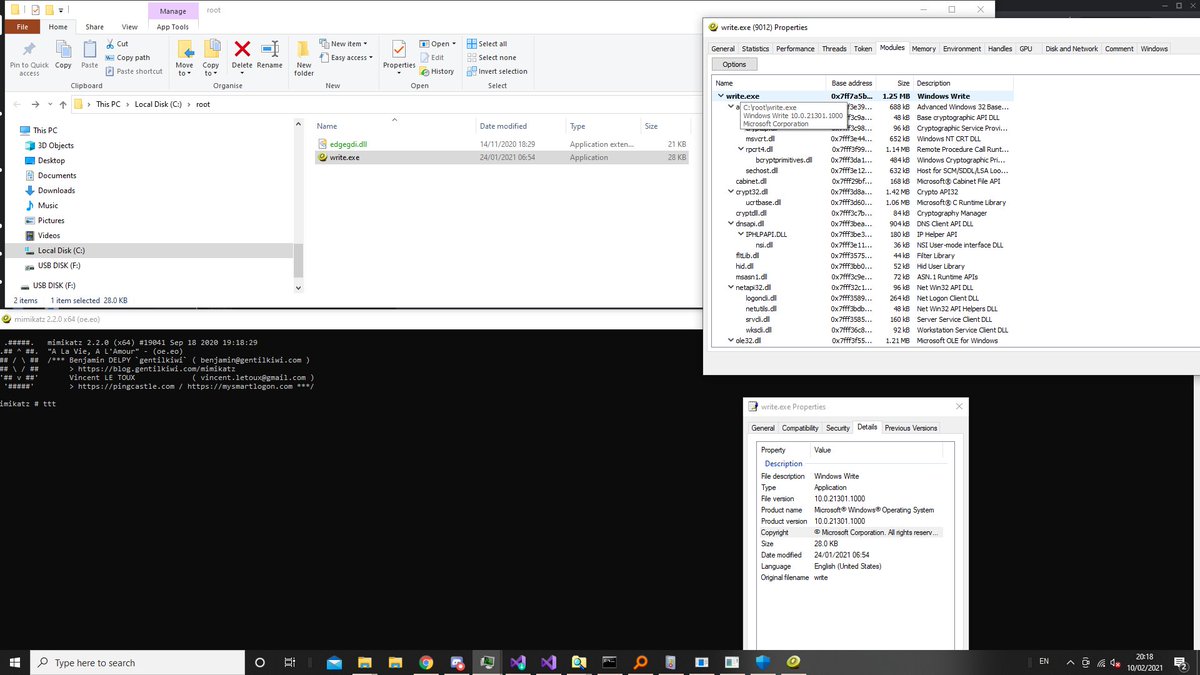Open Cortana circle on taskbar

click(260, 662)
